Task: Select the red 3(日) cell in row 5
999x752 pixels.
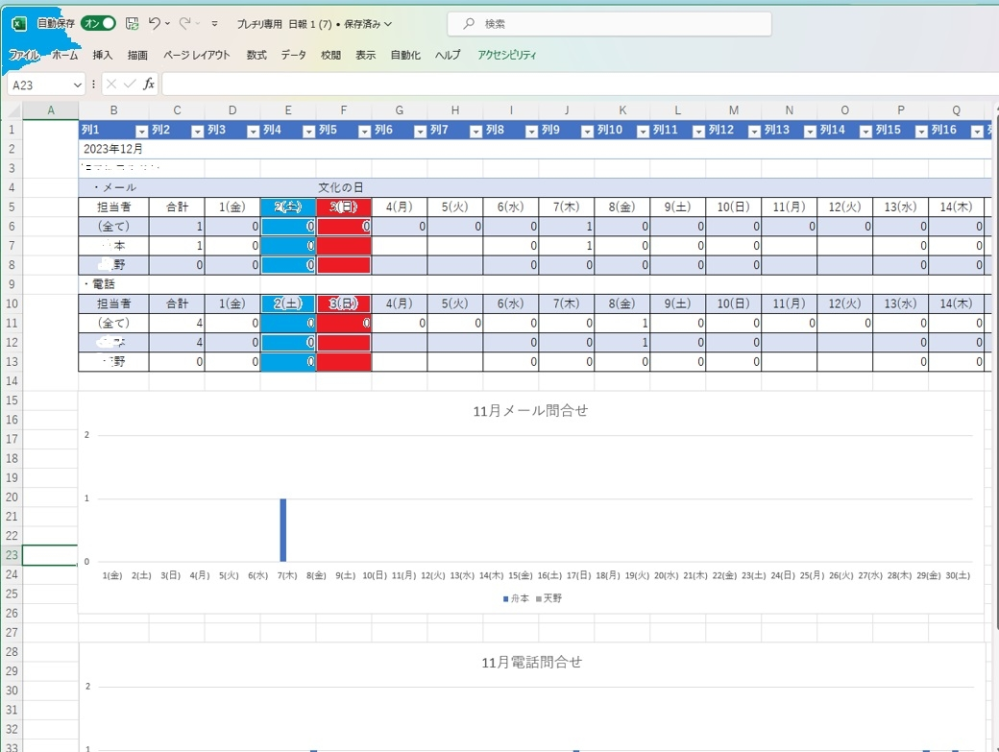Action: (x=343, y=207)
